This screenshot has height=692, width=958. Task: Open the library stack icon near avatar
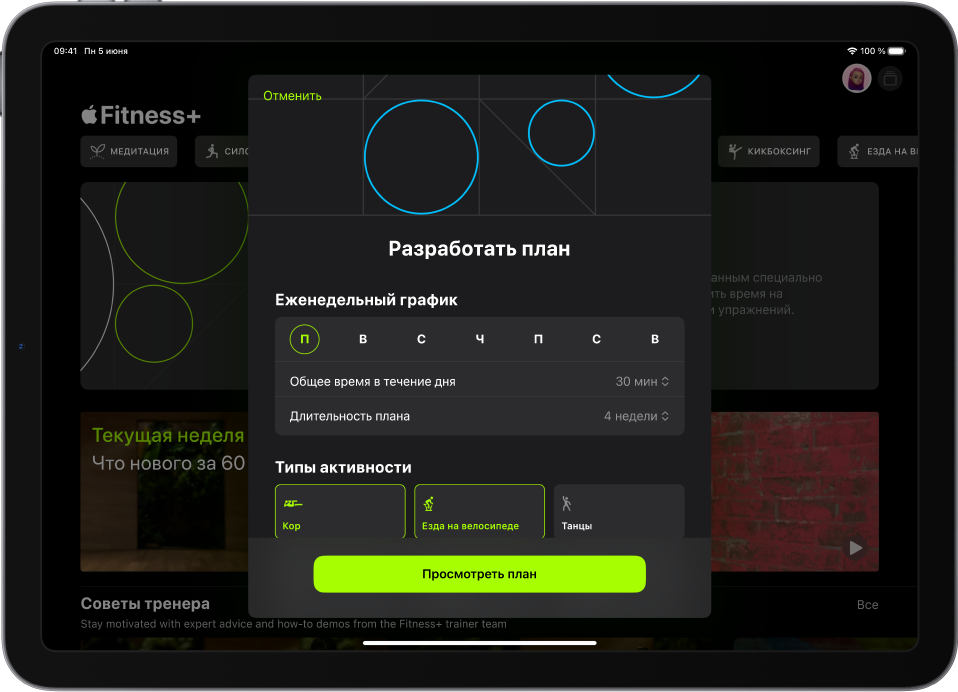pos(890,79)
